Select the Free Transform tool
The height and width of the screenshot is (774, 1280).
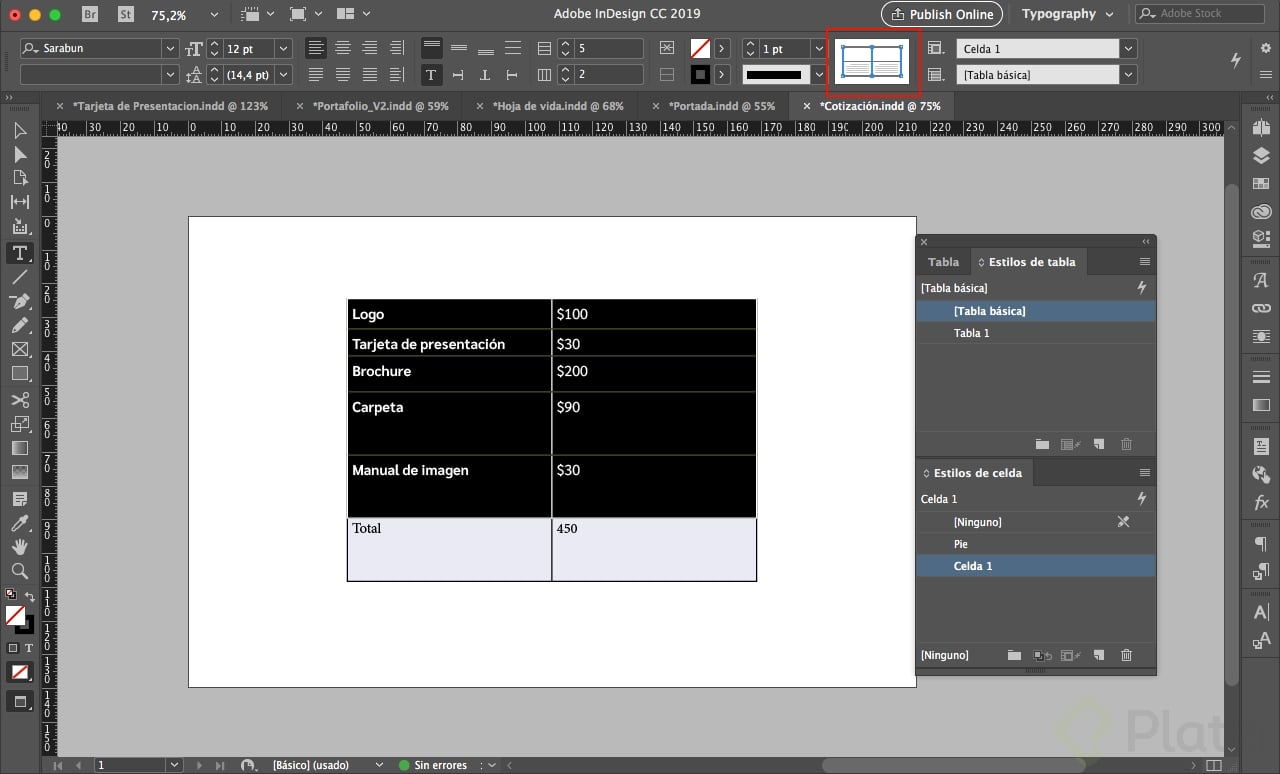[x=19, y=423]
